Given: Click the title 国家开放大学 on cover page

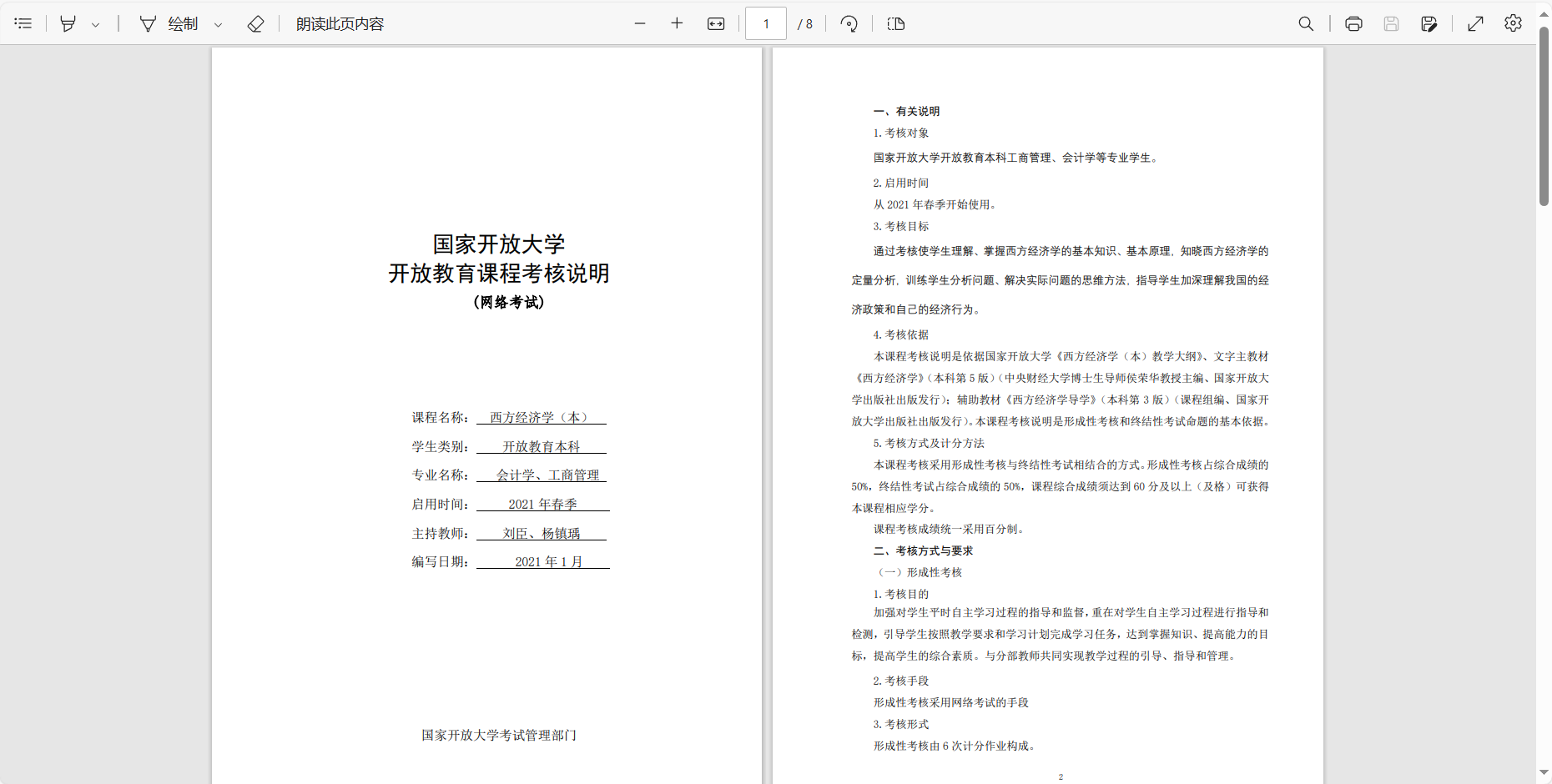Looking at the screenshot, I should click(499, 244).
